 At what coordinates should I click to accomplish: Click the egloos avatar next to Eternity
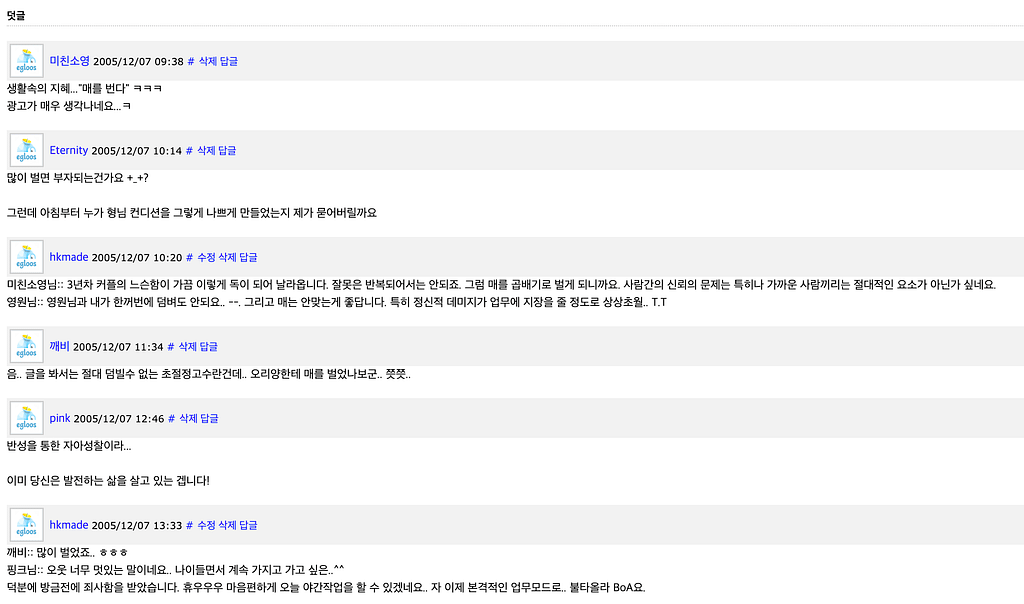(x=26, y=150)
